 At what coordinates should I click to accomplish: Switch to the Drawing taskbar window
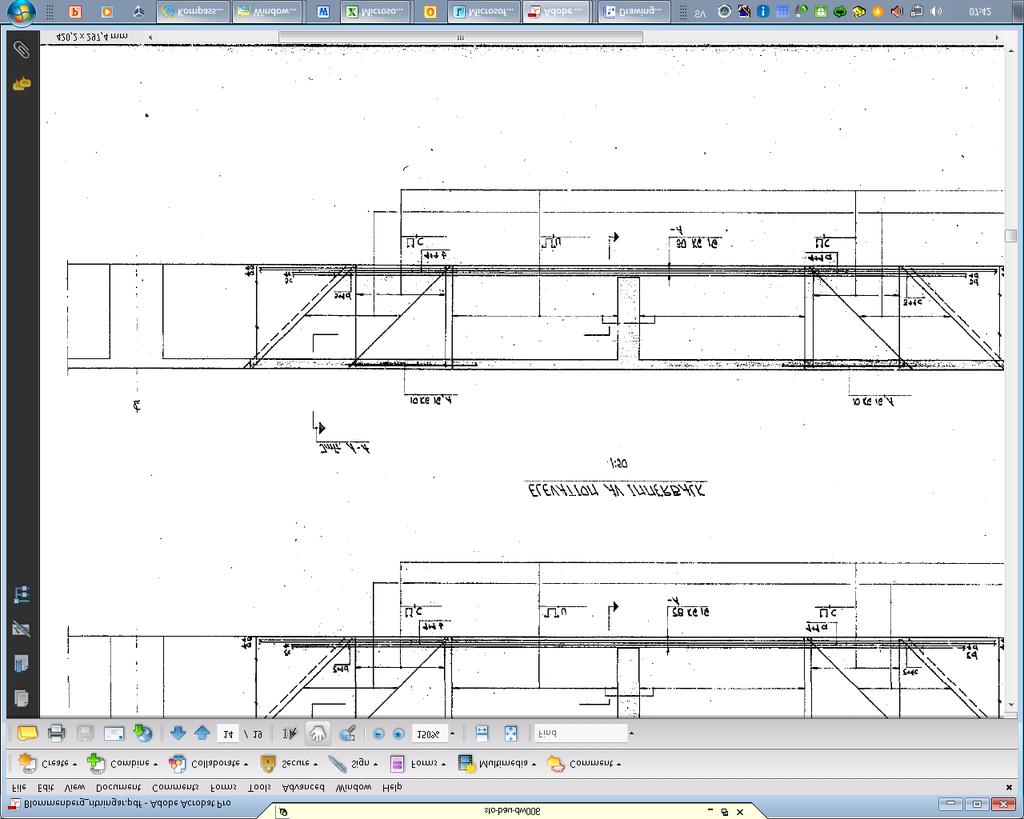coord(633,12)
